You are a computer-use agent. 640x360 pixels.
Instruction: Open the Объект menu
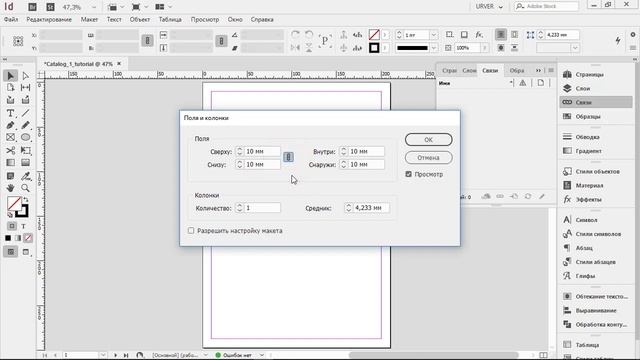(x=140, y=20)
